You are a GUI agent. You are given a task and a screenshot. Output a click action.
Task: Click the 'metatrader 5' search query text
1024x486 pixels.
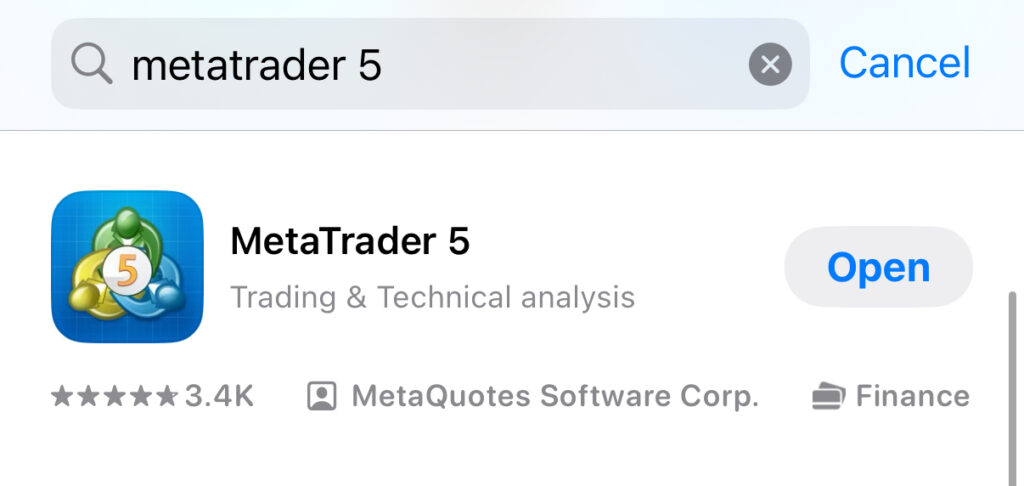click(x=257, y=65)
